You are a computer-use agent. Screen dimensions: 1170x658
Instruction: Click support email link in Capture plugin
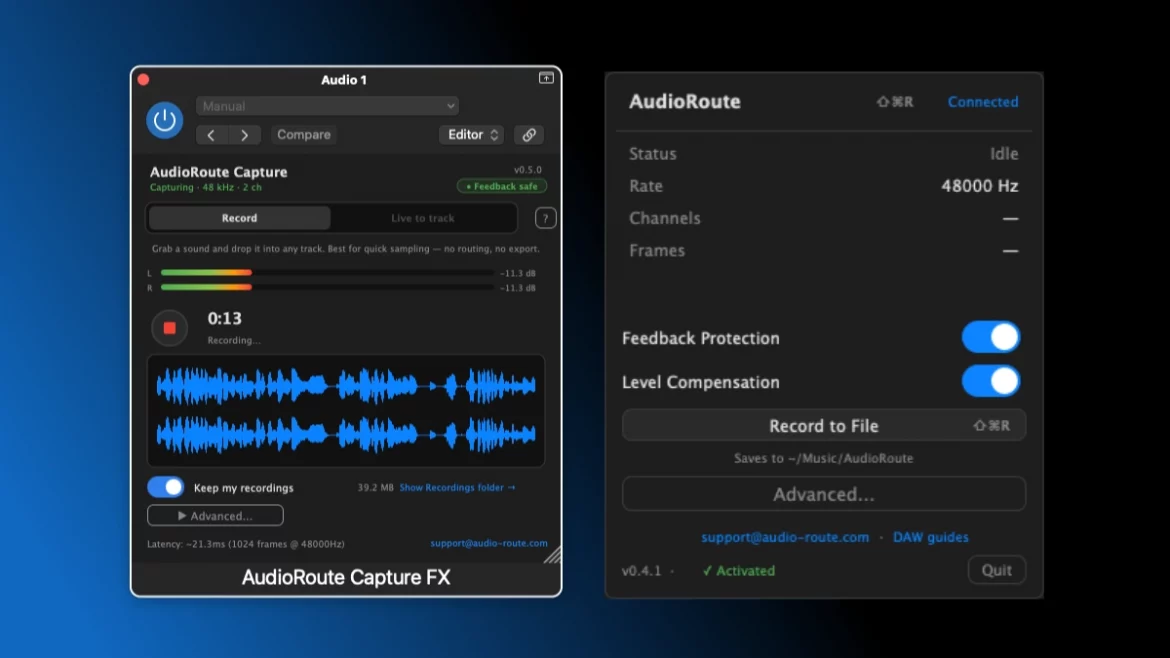(489, 543)
